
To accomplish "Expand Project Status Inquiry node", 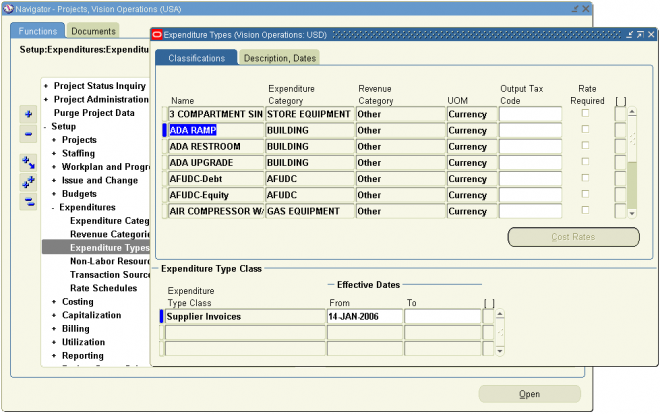I will (x=46, y=86).
